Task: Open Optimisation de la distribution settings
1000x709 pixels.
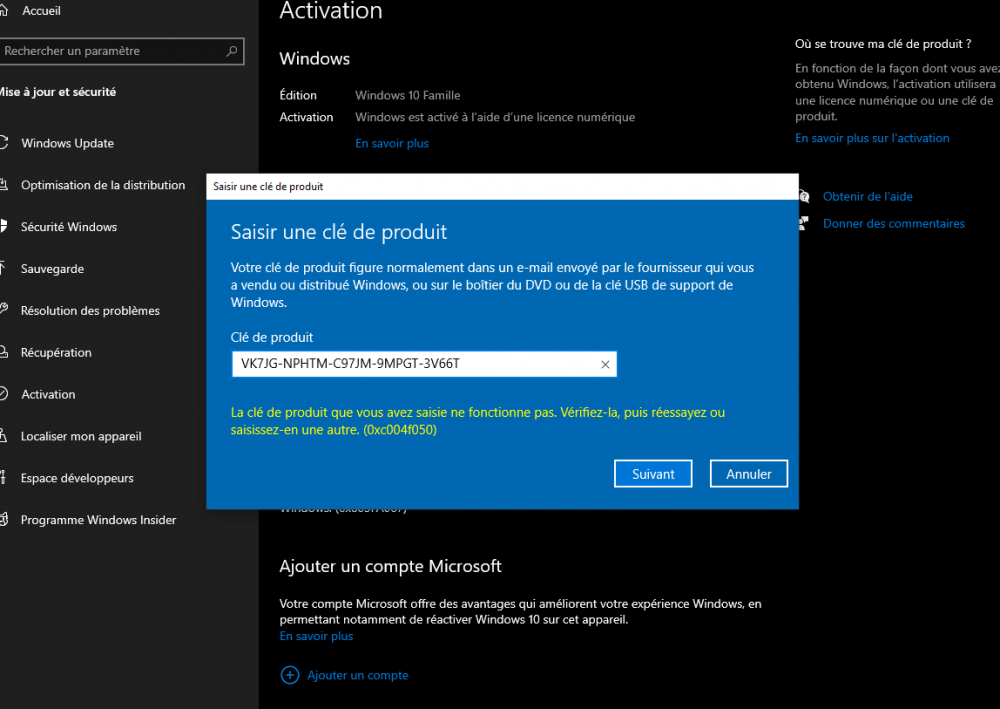Action: point(103,185)
